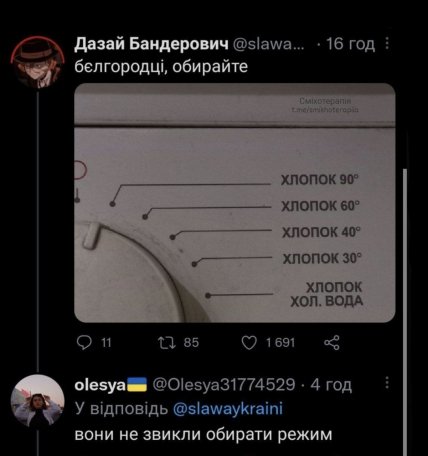Retweet the post with 85 retweets

click(167, 343)
